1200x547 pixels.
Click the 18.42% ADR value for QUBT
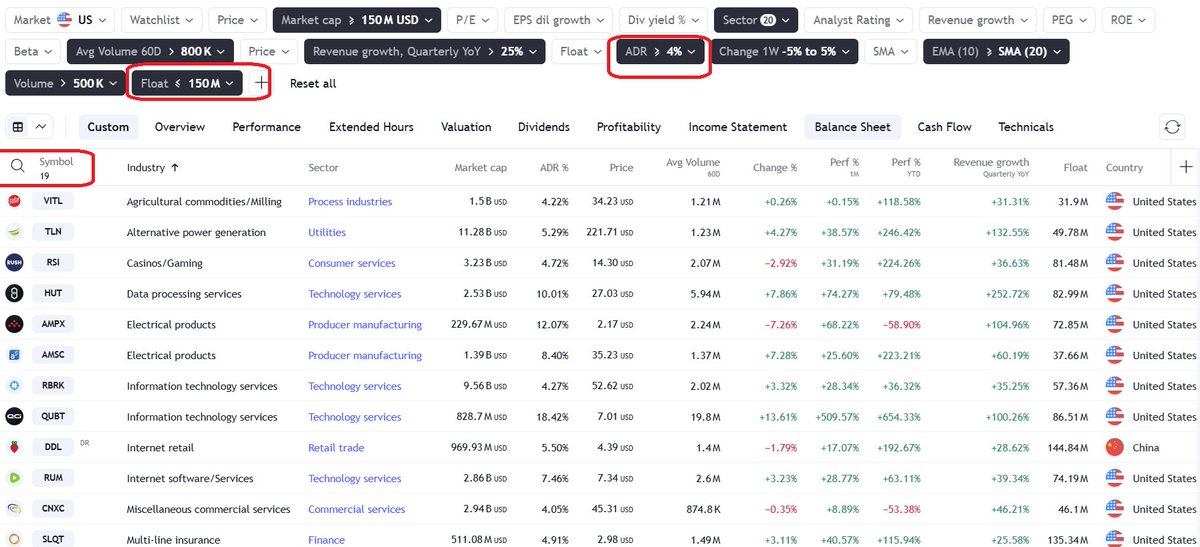point(551,417)
